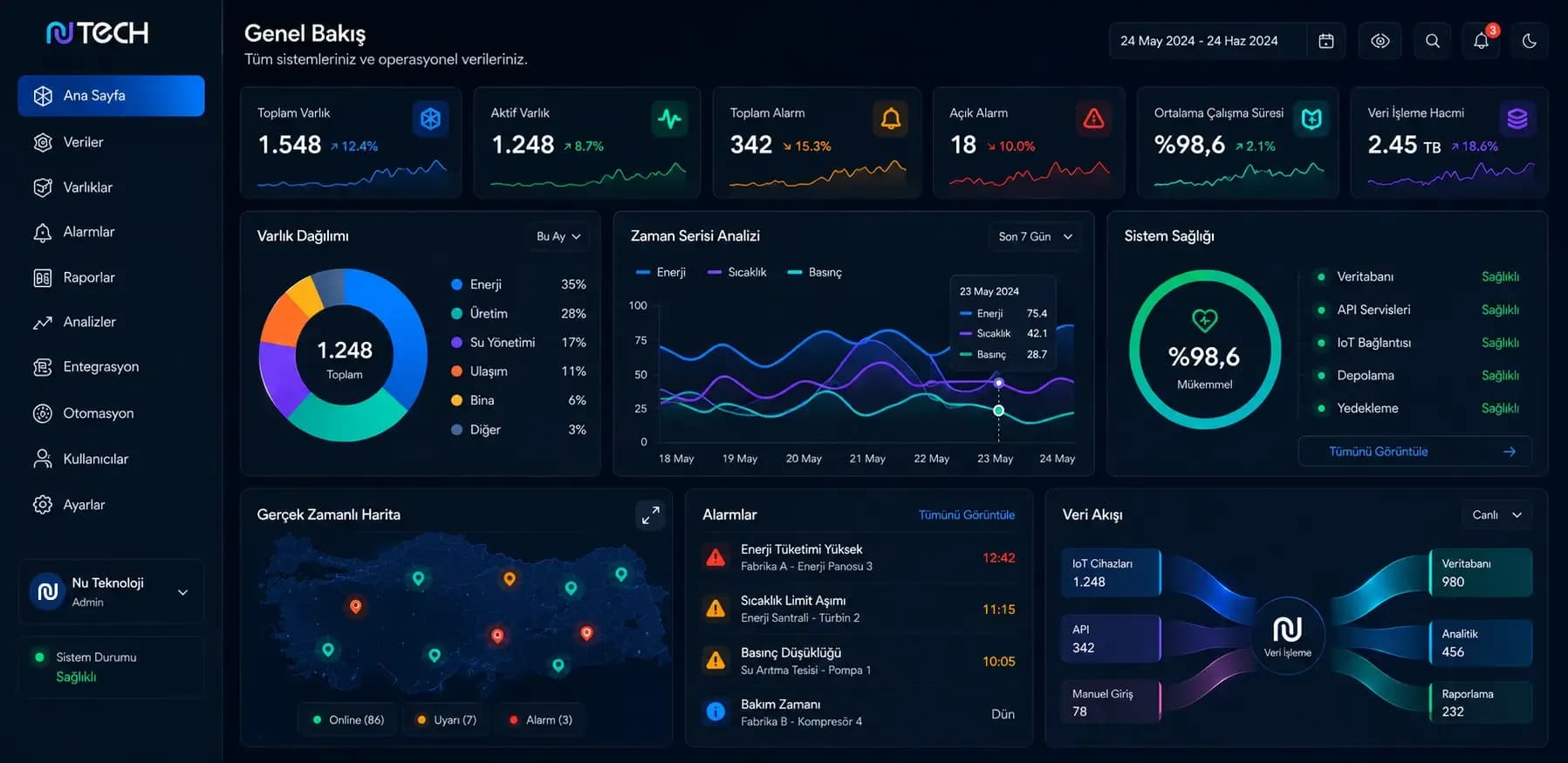Open Raporlar page
Image resolution: width=1568 pixels, height=763 pixels.
[x=111, y=277]
